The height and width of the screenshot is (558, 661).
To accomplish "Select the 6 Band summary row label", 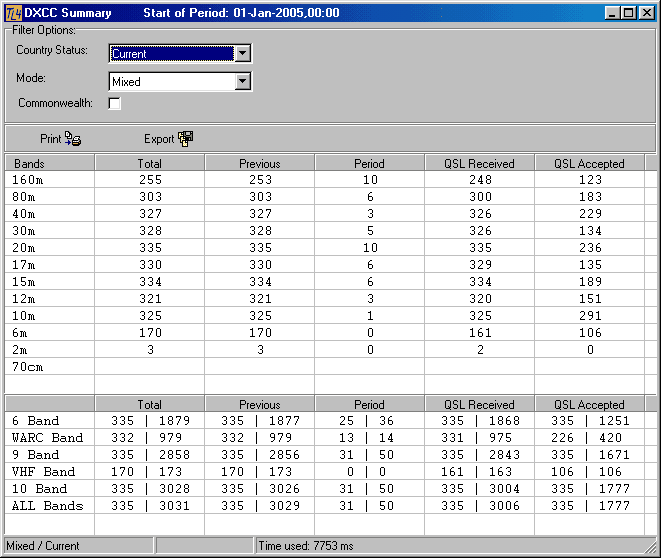I will click(35, 421).
